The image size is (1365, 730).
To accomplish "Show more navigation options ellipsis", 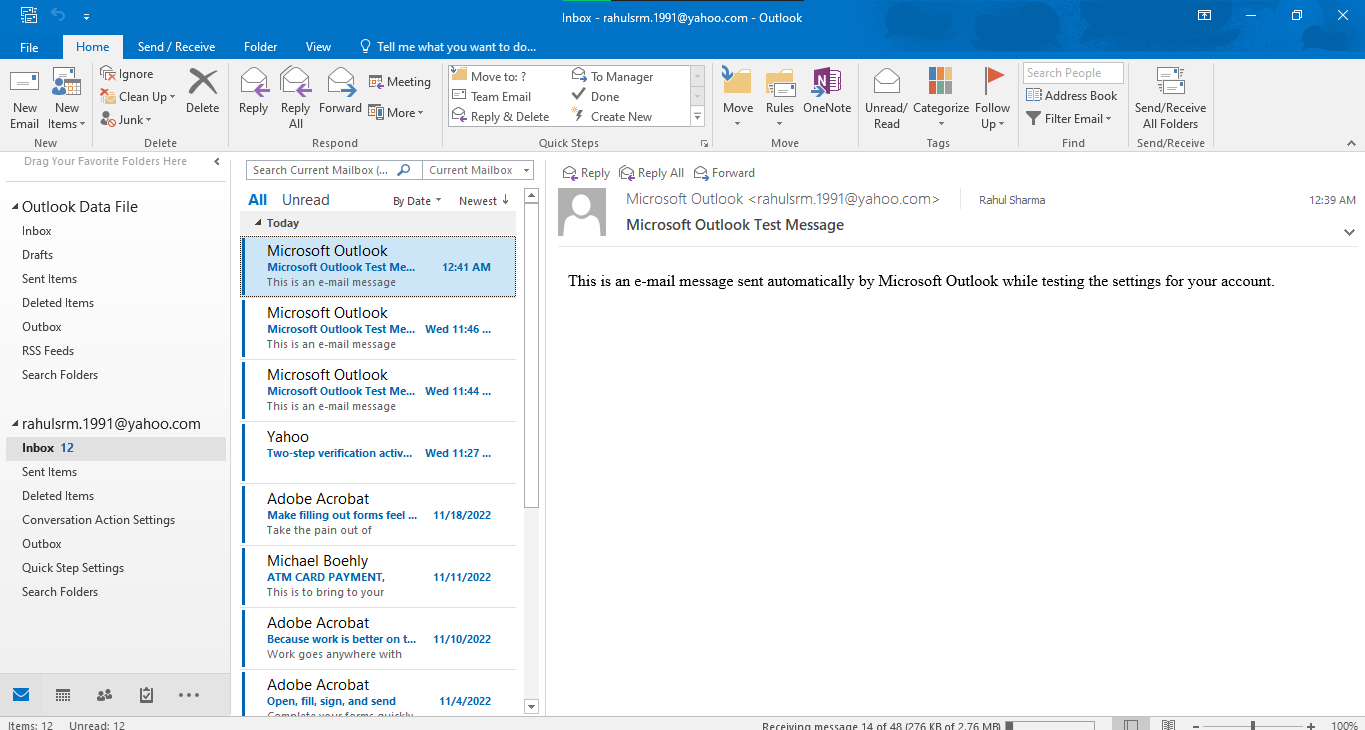I will click(189, 695).
